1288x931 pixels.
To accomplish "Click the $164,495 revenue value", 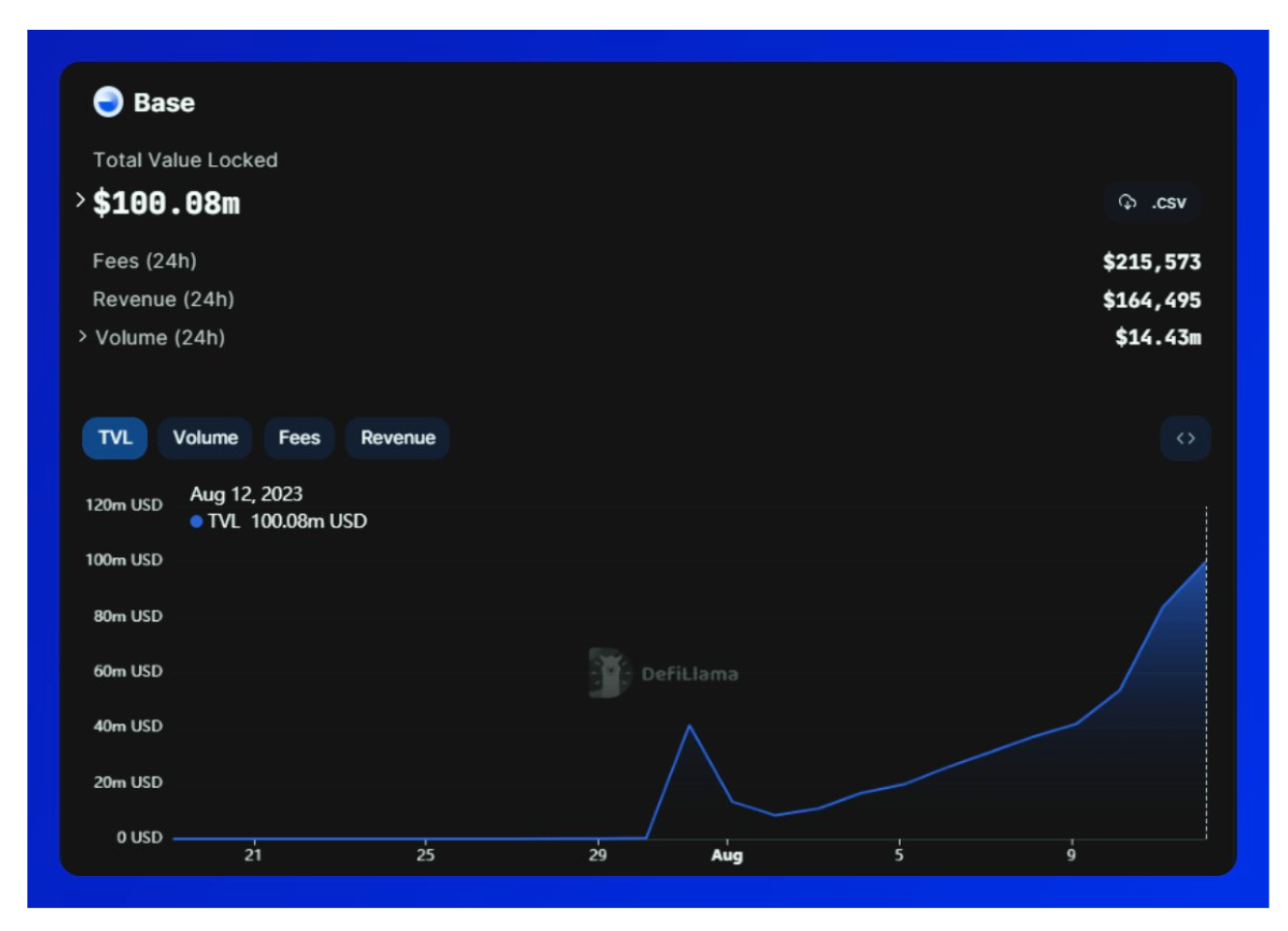I will [1152, 300].
